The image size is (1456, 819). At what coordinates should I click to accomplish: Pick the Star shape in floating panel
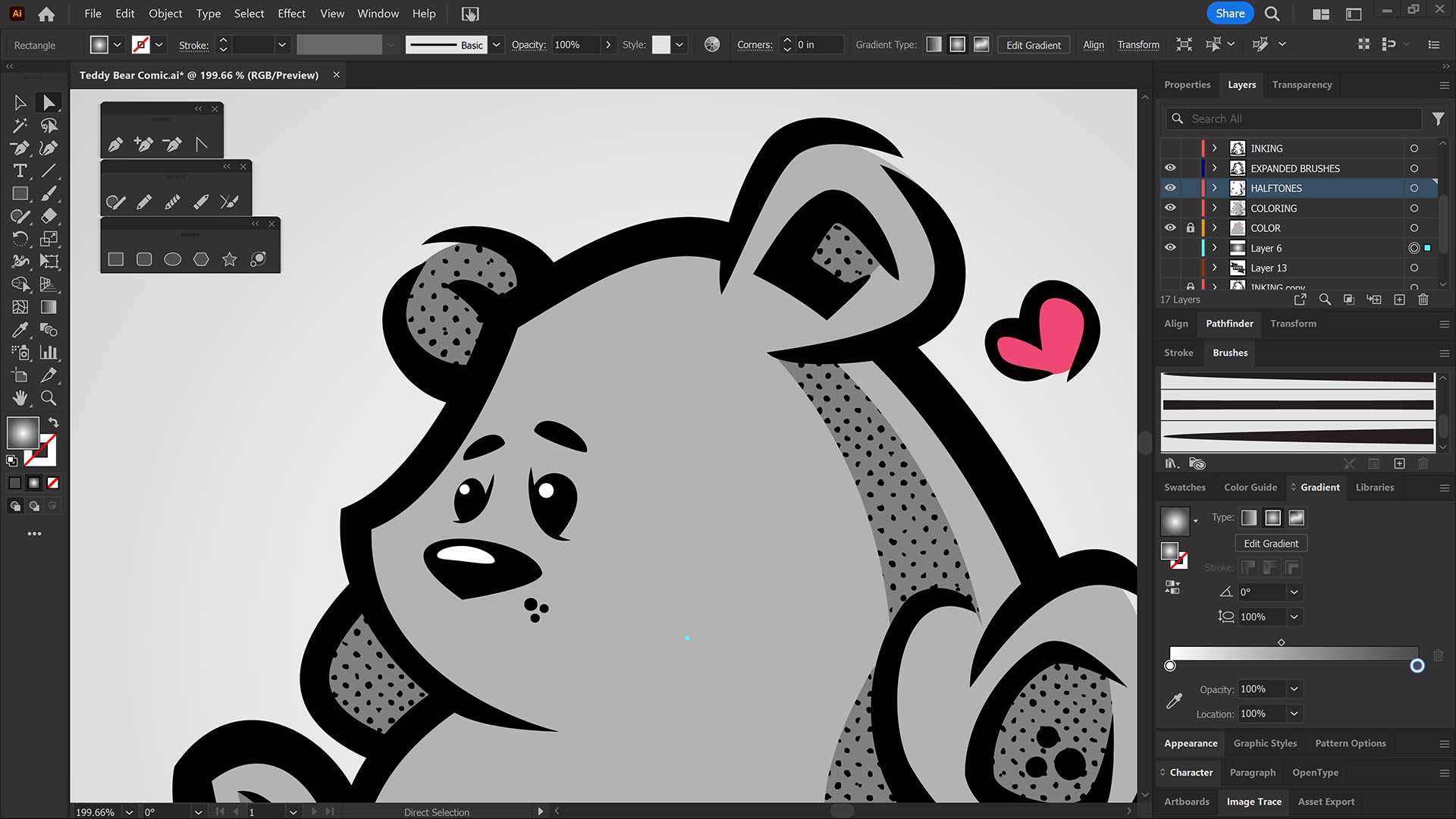[x=229, y=259]
